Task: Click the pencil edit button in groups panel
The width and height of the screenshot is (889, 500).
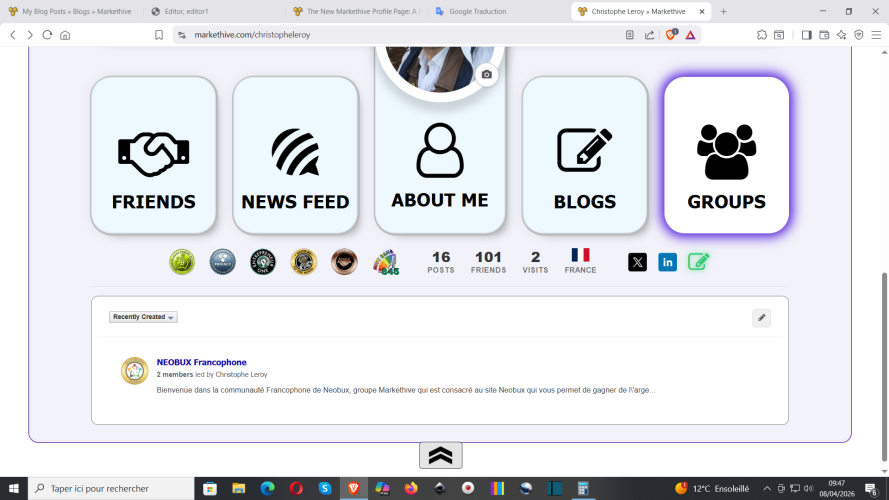Action: pos(762,318)
